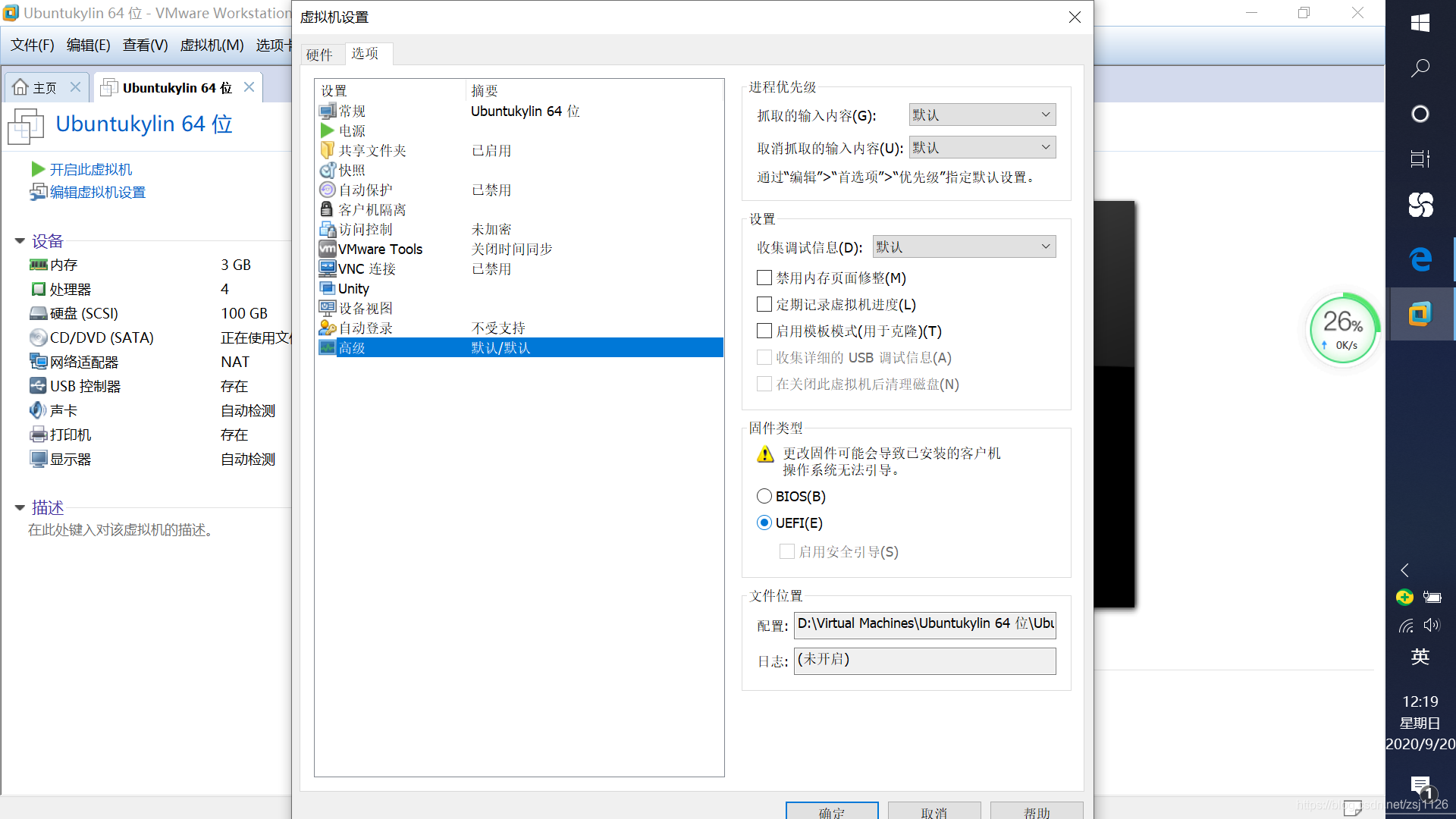Open Windows search from taskbar

[1420, 68]
